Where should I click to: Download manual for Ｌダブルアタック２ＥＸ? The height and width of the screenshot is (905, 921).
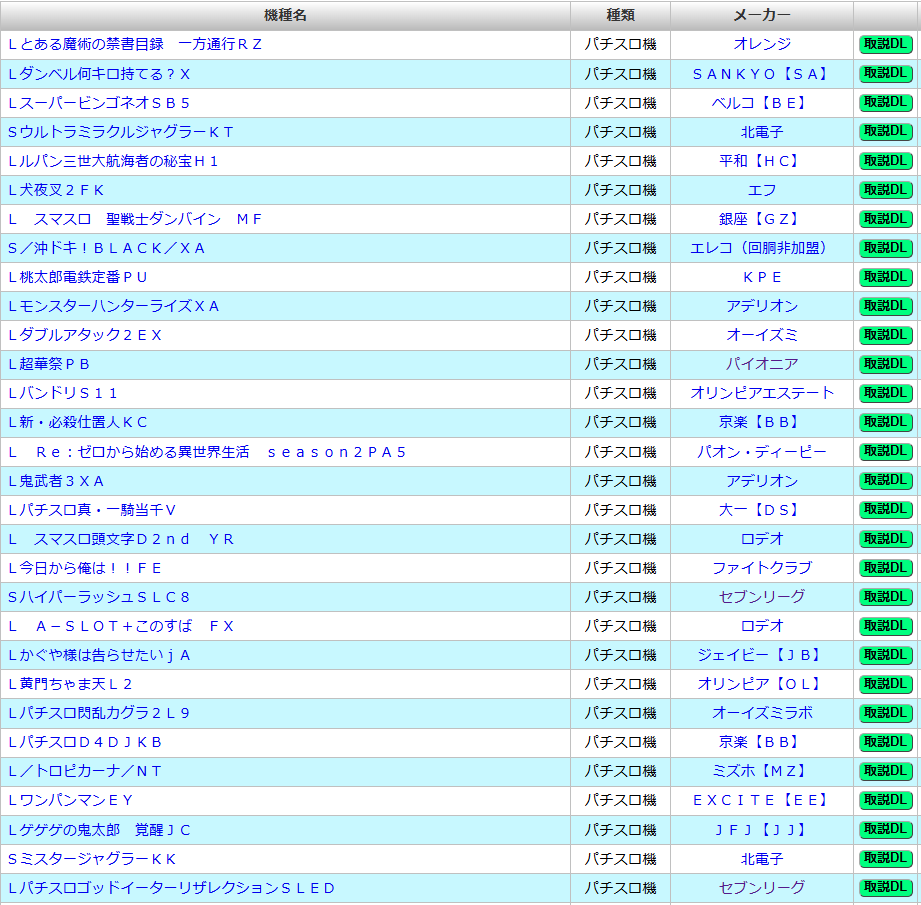(x=886, y=335)
